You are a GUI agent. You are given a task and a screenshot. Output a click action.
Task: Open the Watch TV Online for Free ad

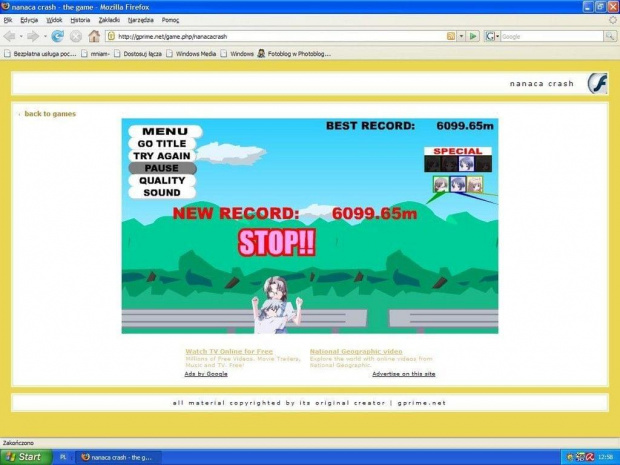click(x=229, y=351)
